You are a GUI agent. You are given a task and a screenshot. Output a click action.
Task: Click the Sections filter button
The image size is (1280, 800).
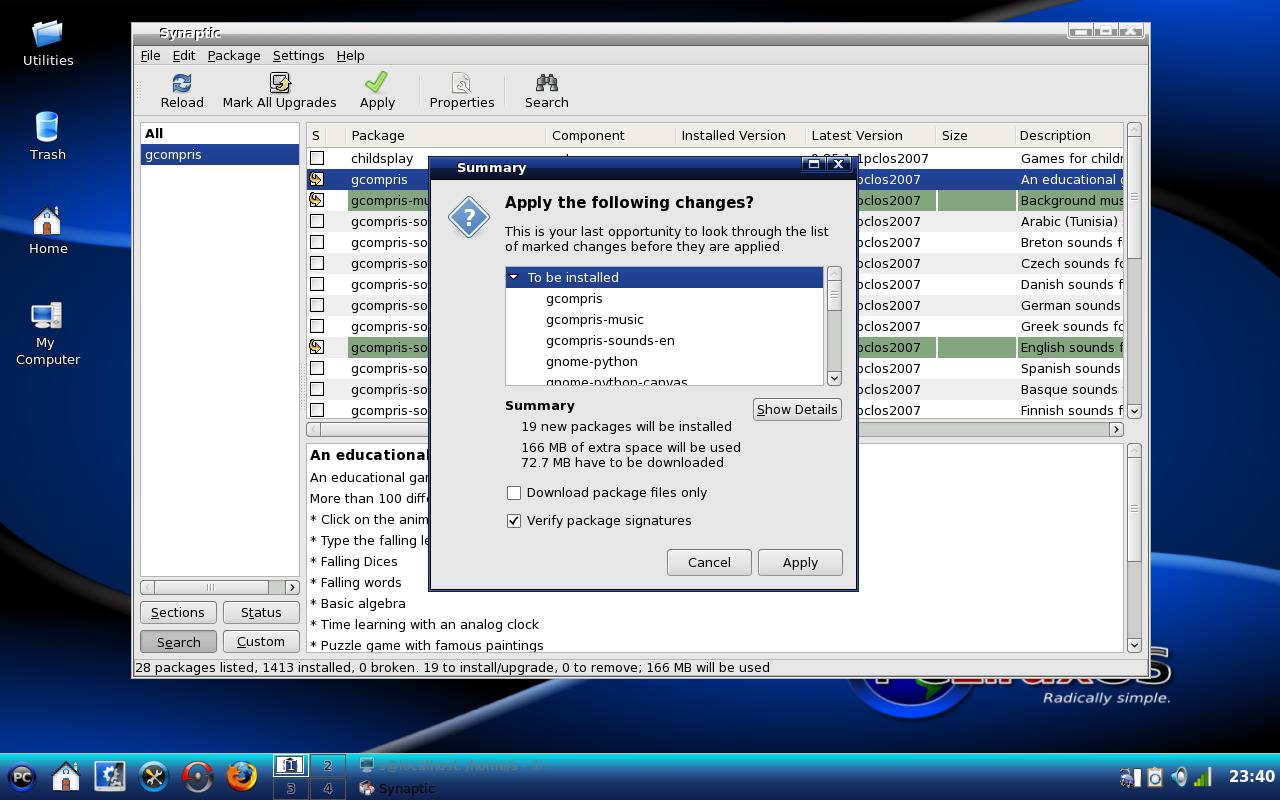point(178,613)
